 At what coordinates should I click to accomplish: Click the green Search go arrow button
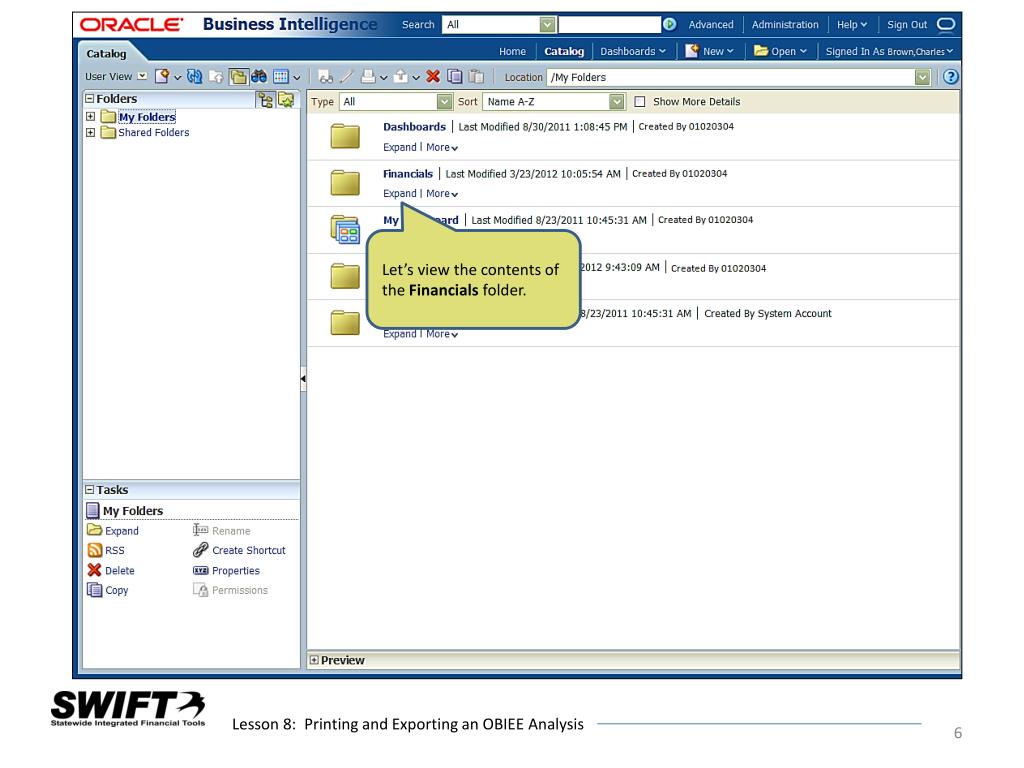pos(669,24)
